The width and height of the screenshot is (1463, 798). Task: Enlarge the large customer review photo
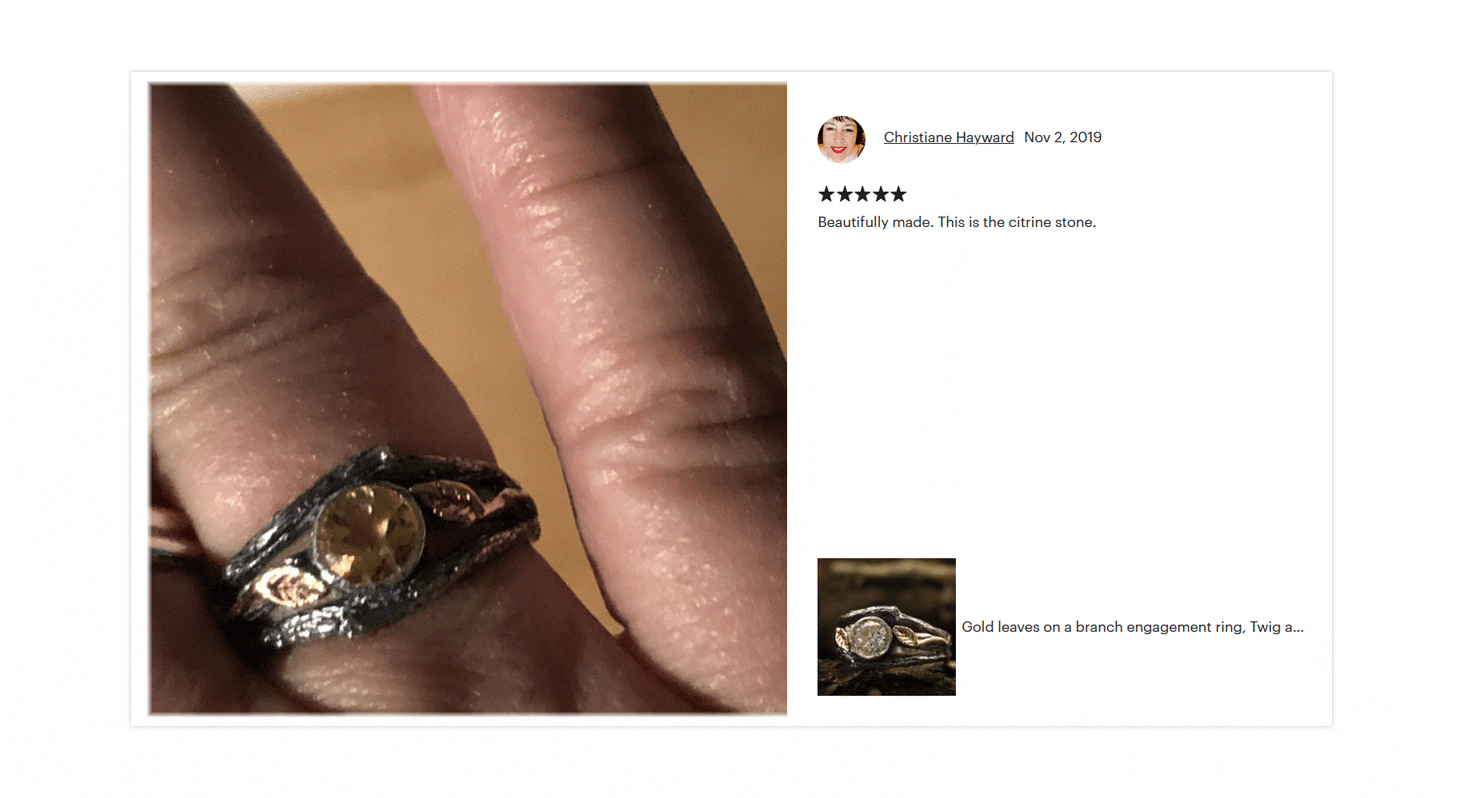[x=468, y=399]
